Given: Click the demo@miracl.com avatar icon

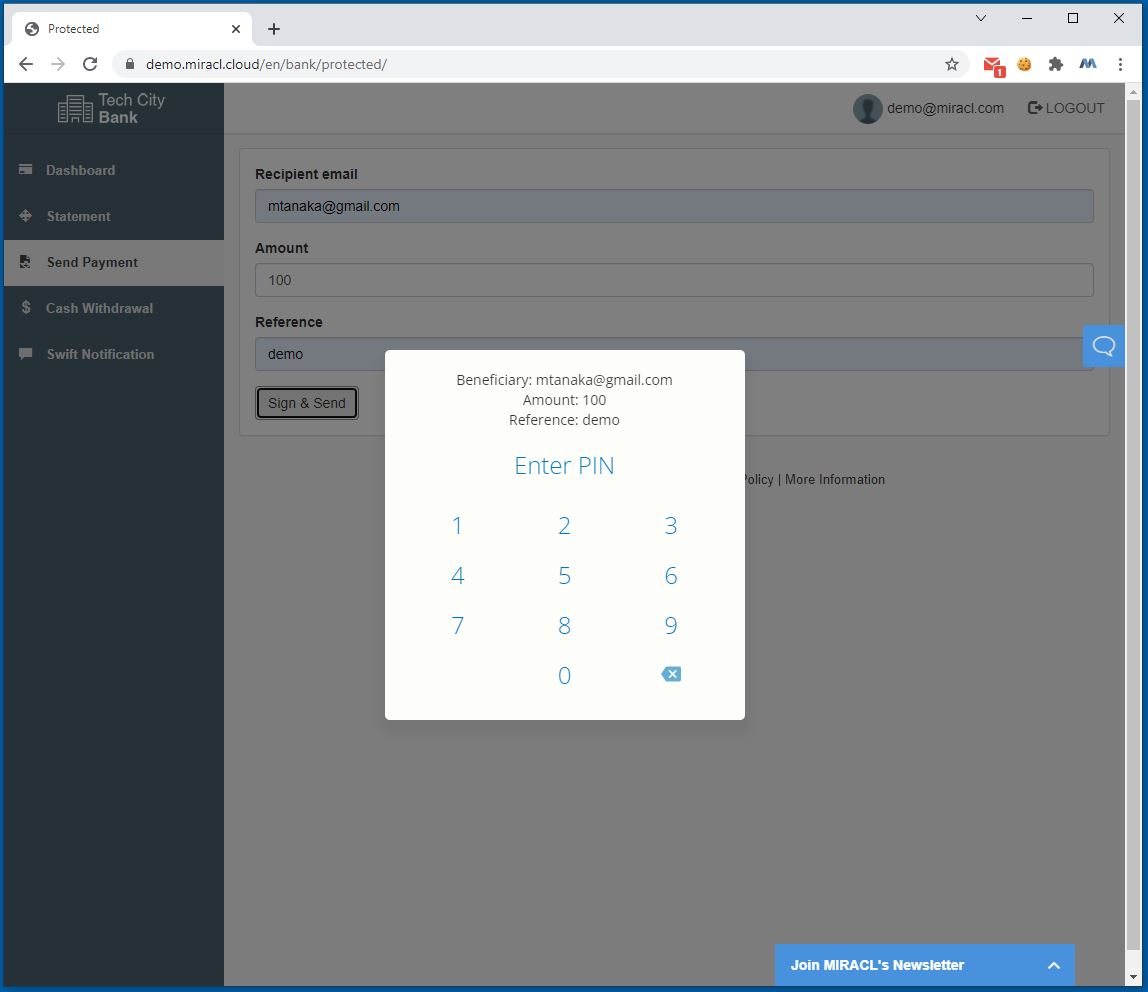Looking at the screenshot, I should [x=867, y=108].
